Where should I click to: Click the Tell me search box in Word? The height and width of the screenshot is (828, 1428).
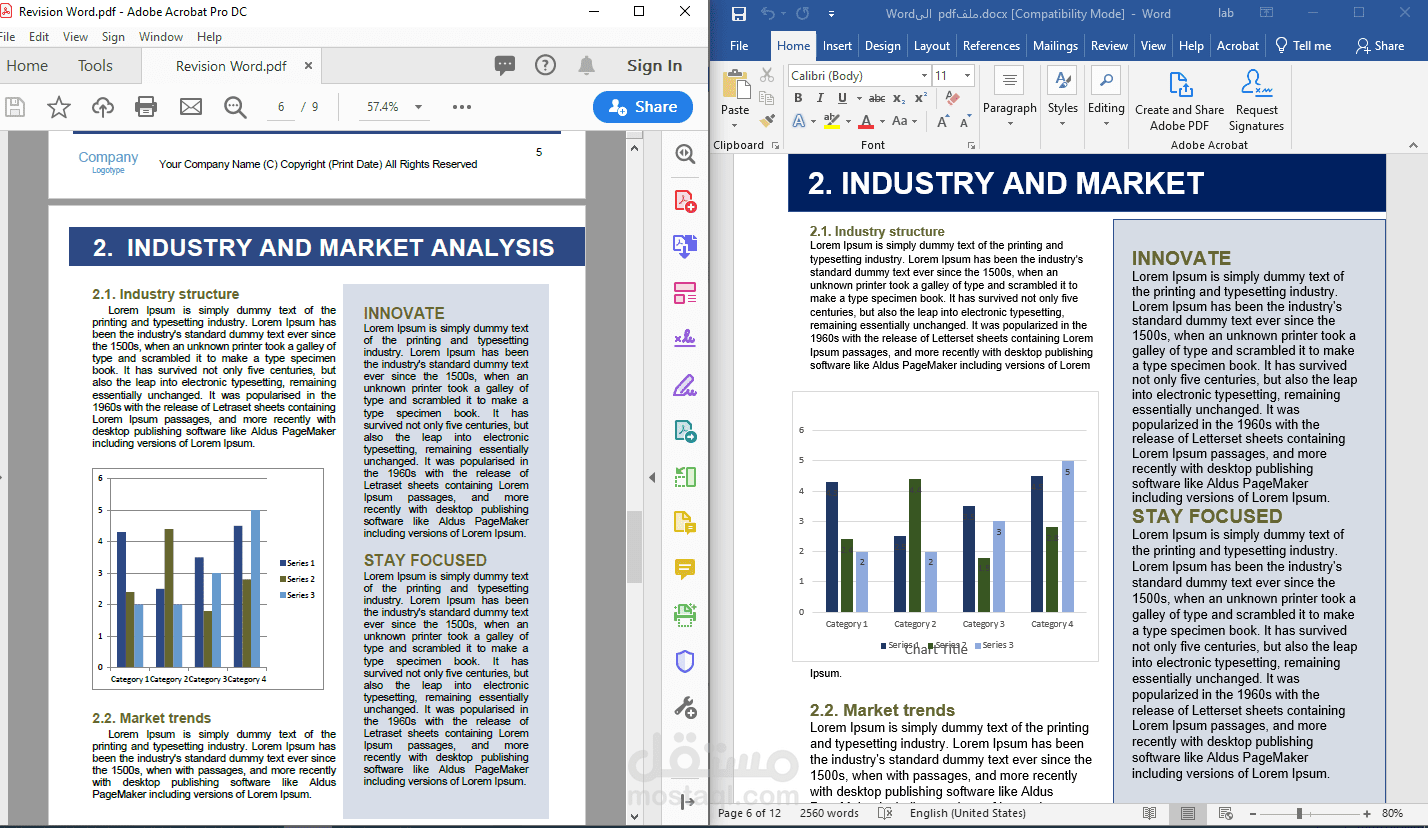[x=1303, y=46]
